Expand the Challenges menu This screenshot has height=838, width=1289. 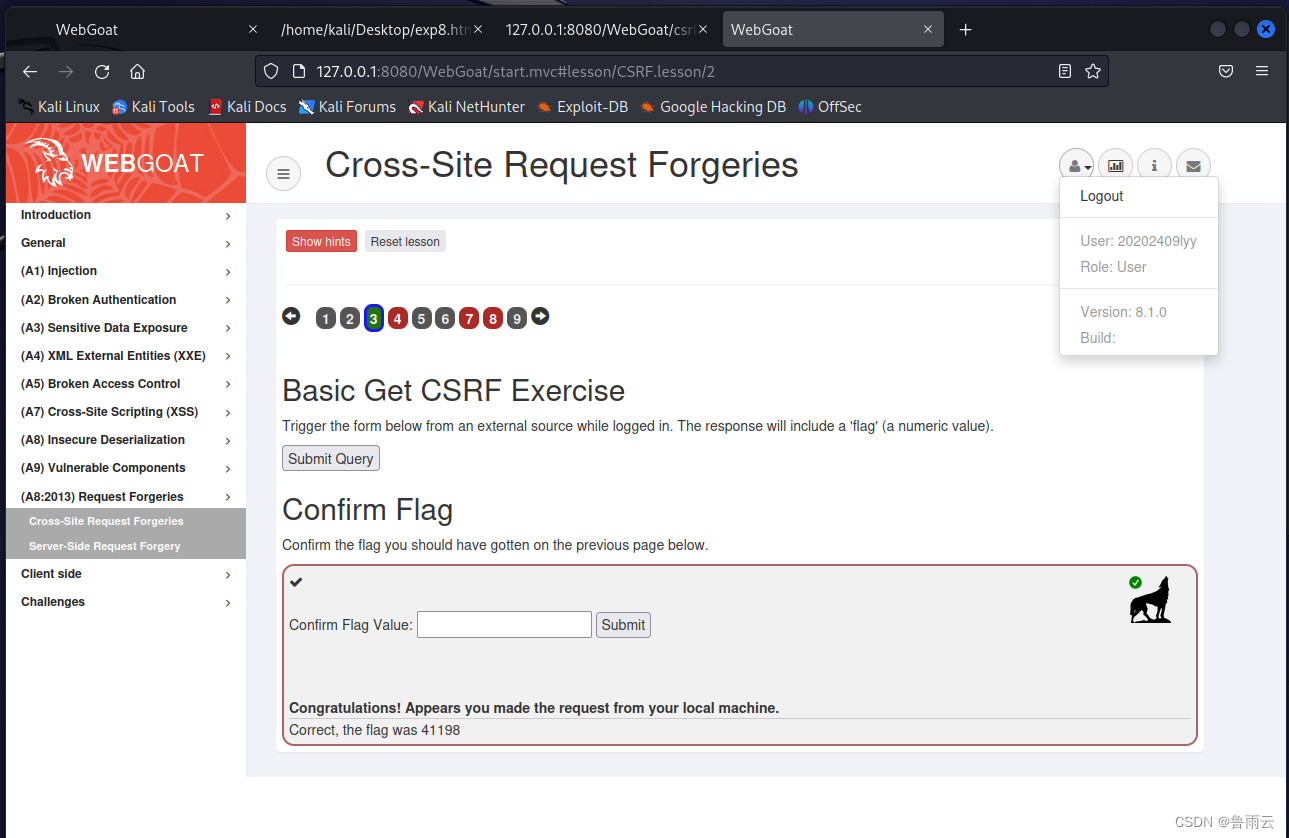tap(125, 602)
